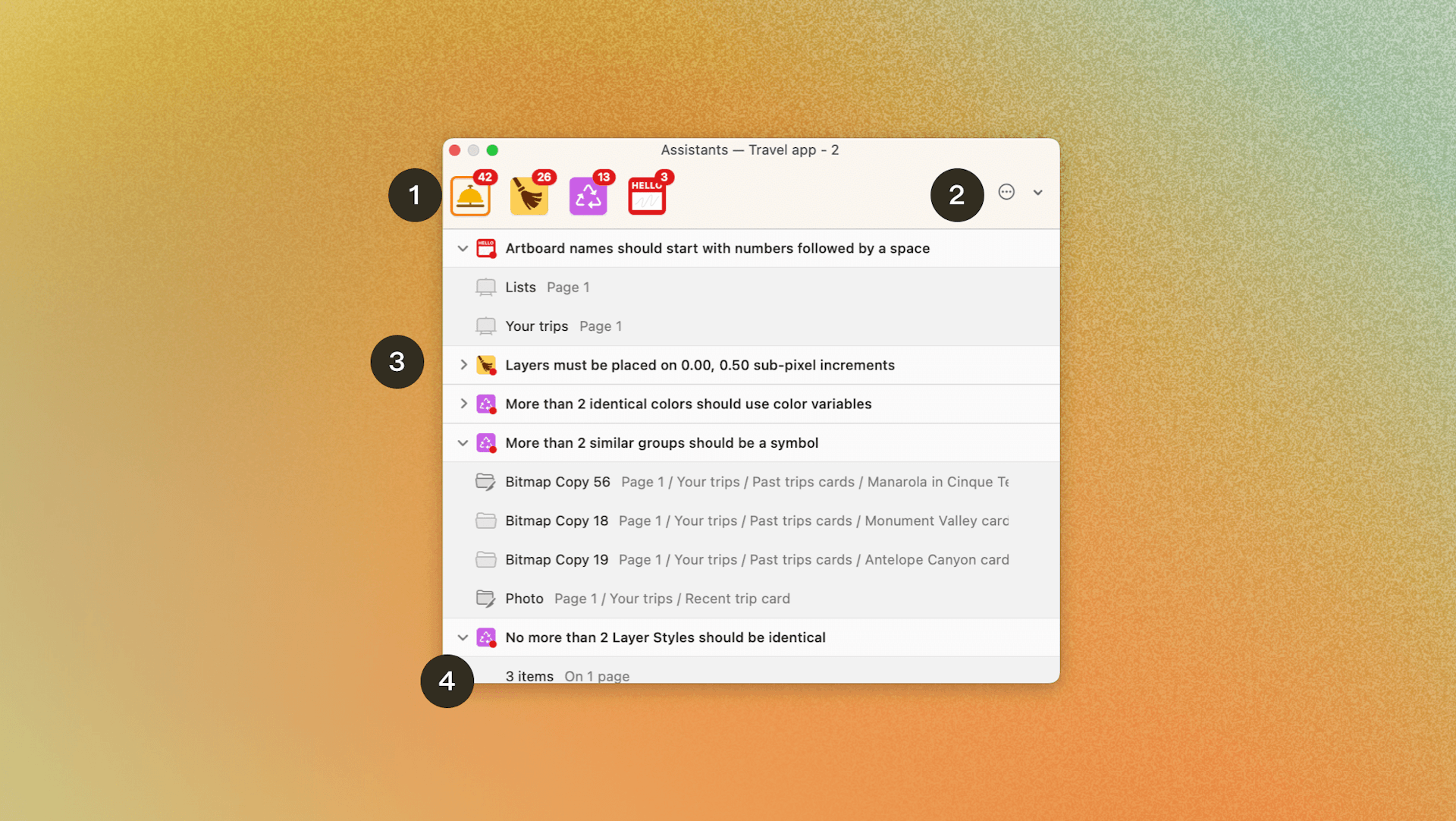Select the Photo Recent trip card row
The height and width of the screenshot is (821, 1456).
751,599
